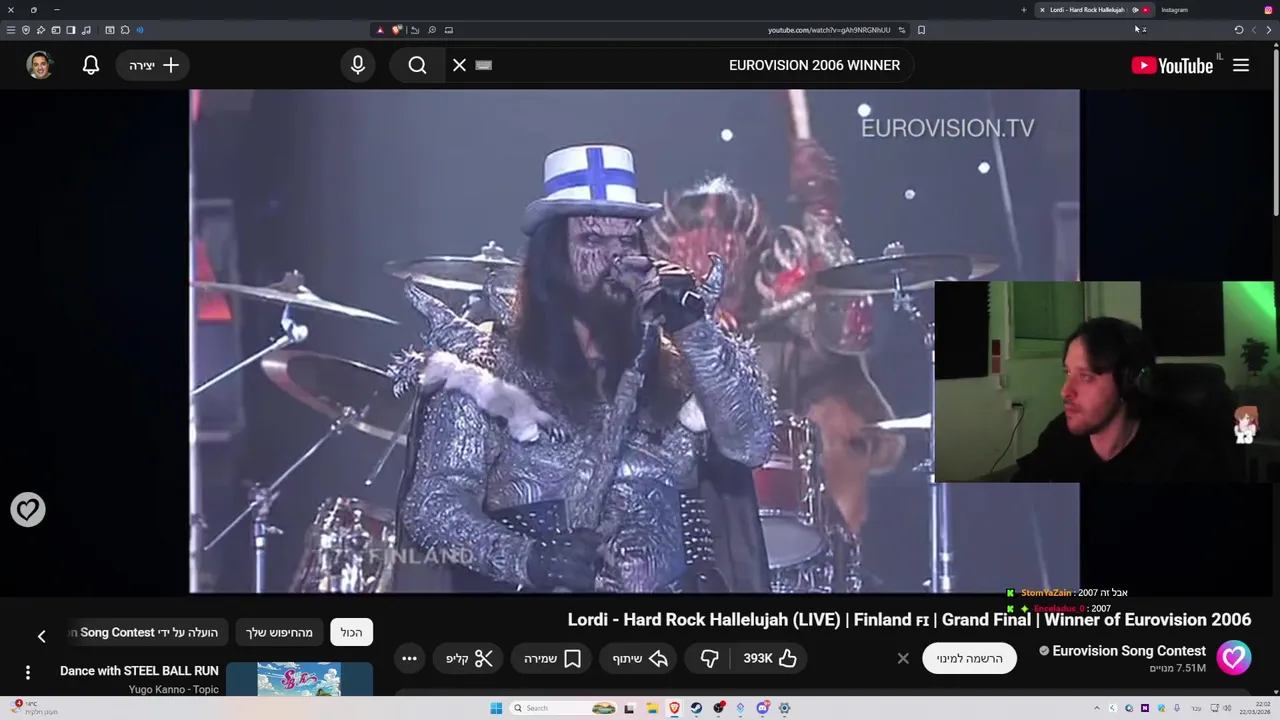This screenshot has width=1280, height=720.
Task: Bookmark this page in address bar
Action: (x=921, y=30)
